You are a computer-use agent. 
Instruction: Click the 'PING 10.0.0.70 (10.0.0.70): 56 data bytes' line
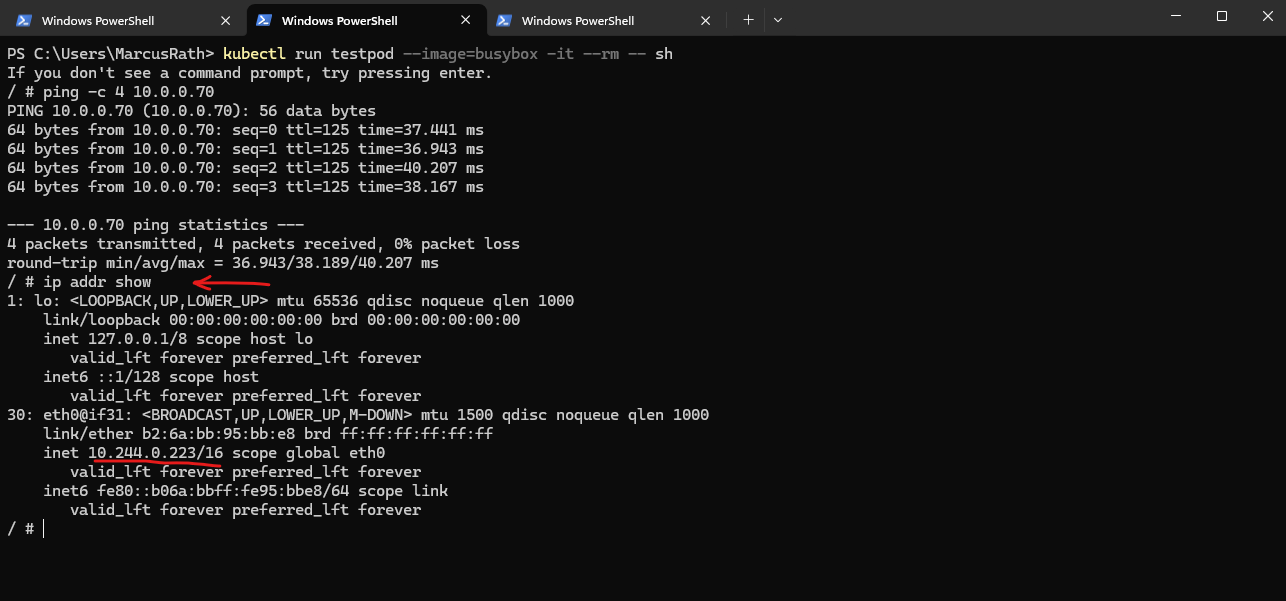point(192,111)
